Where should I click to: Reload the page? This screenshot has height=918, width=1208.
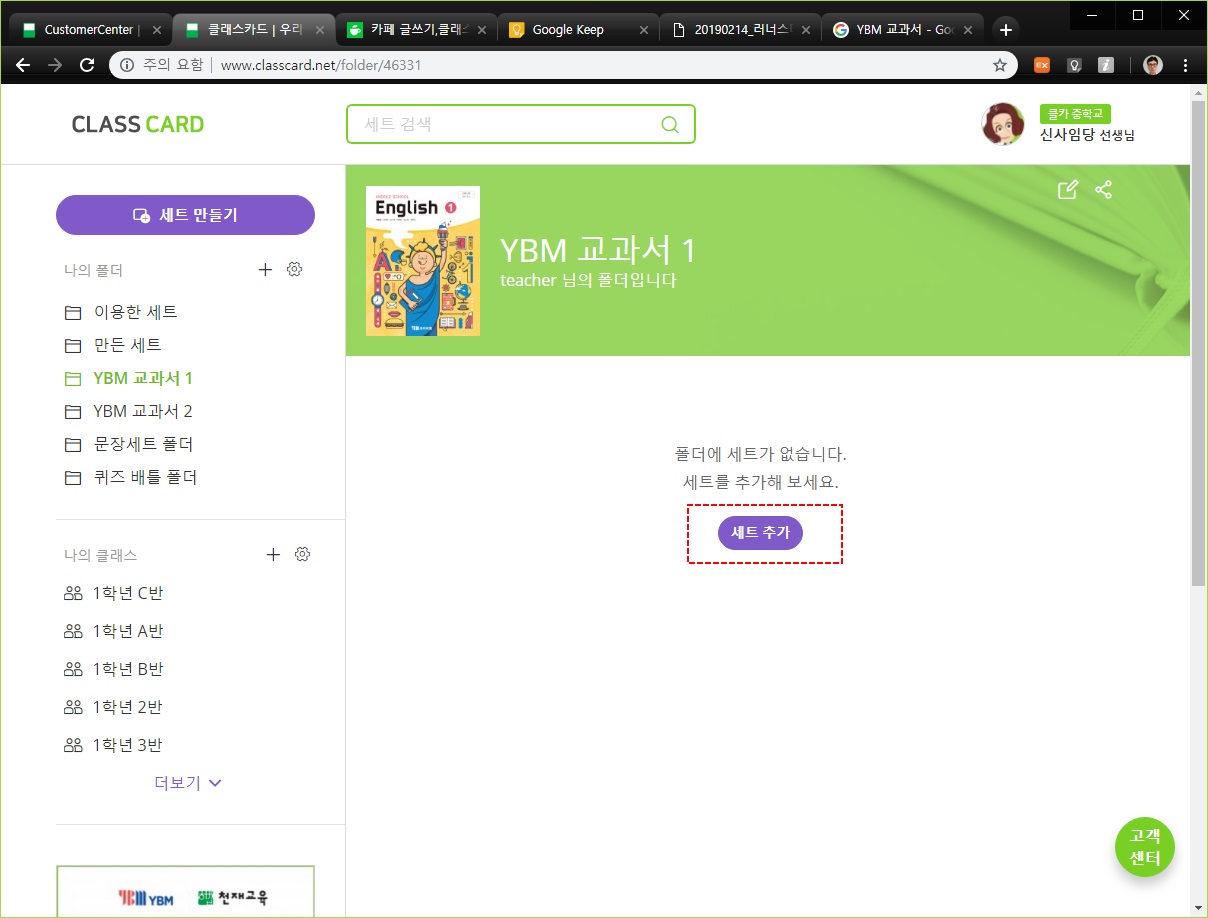pyautogui.click(x=87, y=65)
